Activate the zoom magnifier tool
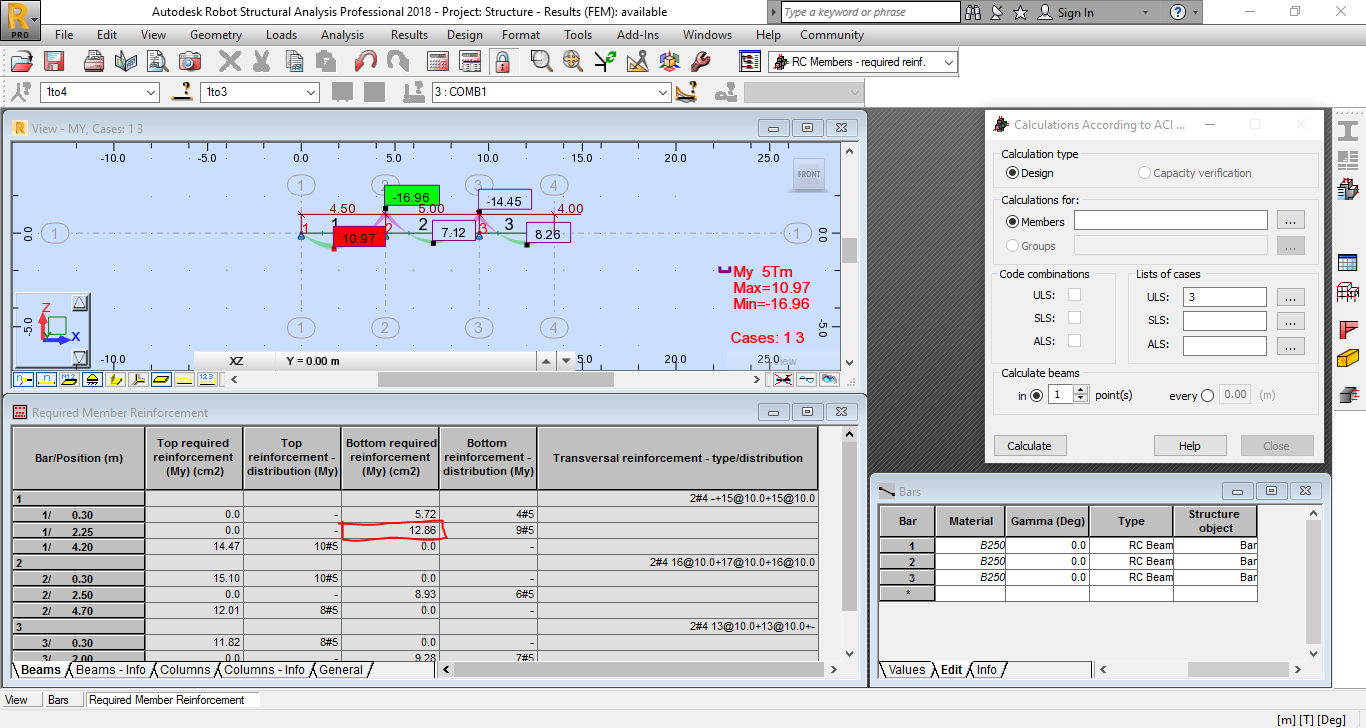1366x728 pixels. point(542,61)
